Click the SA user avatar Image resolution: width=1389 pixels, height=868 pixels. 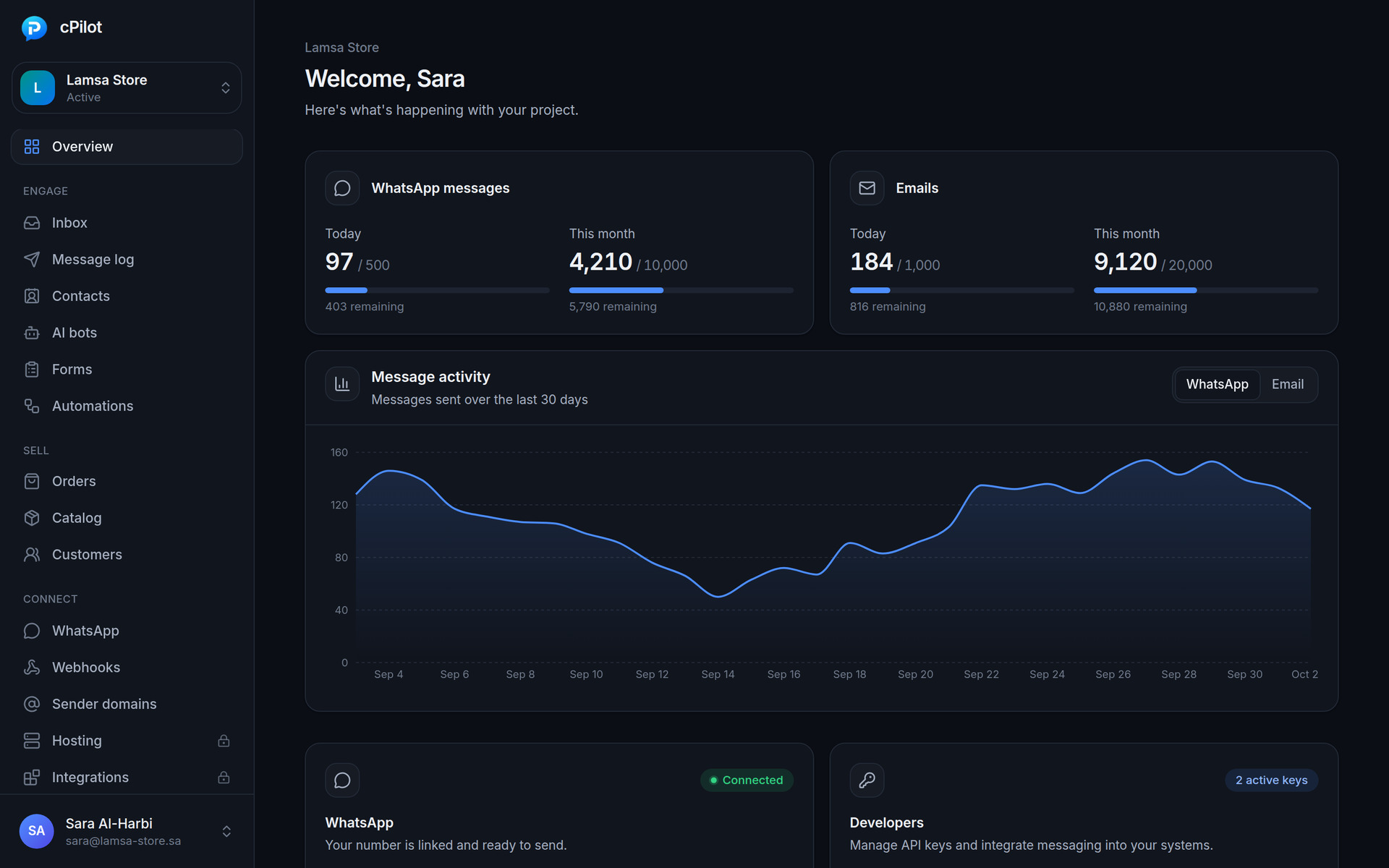point(36,831)
